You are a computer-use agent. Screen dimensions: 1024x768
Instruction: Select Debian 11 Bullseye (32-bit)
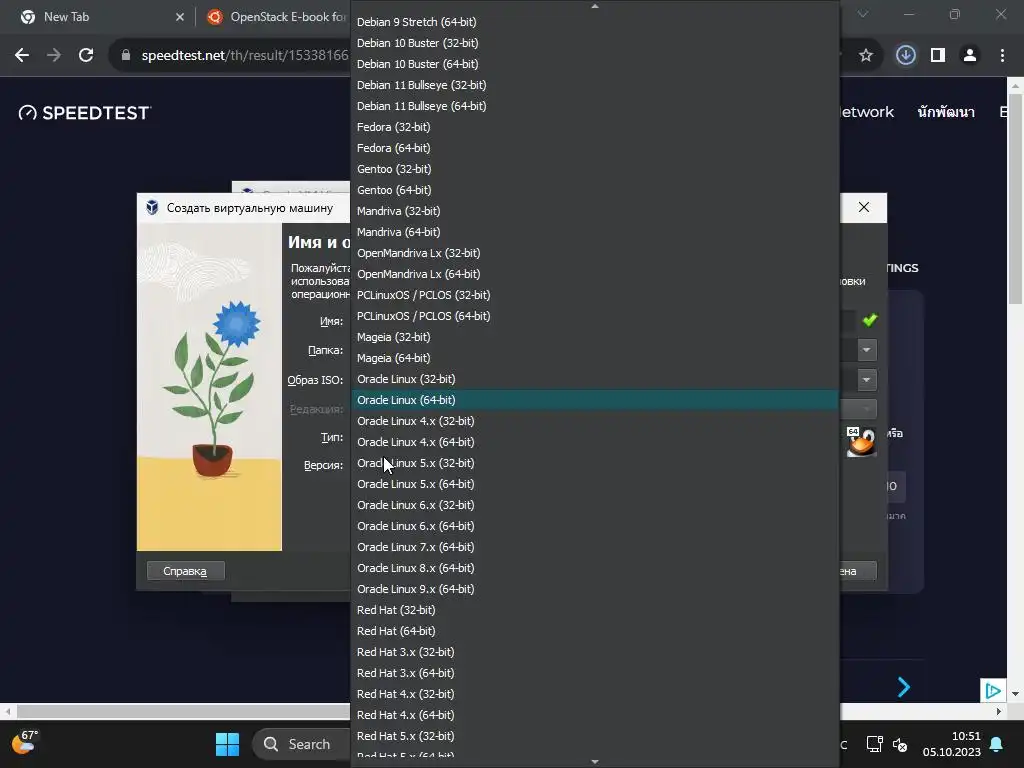point(595,84)
